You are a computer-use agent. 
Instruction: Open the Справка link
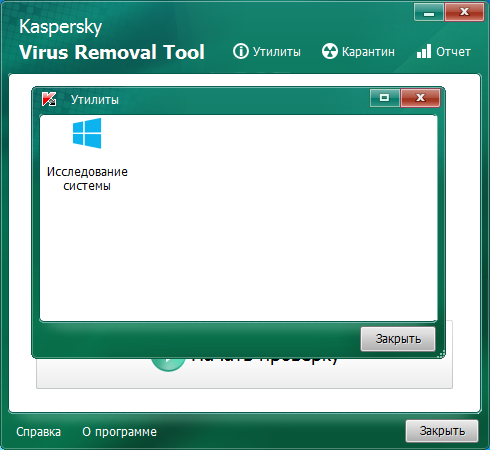(39, 432)
